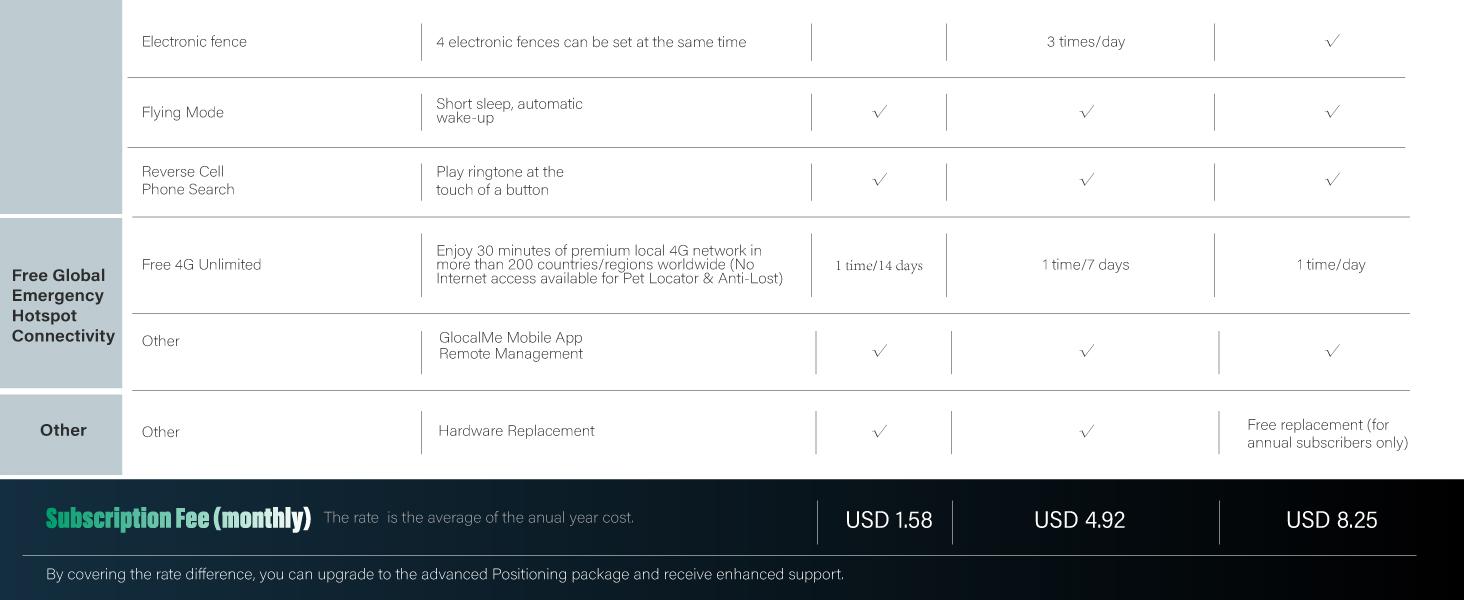This screenshot has height=600, width=1464.
Task: Click the '3 times/day' electronic fence cell
Action: click(x=1086, y=42)
